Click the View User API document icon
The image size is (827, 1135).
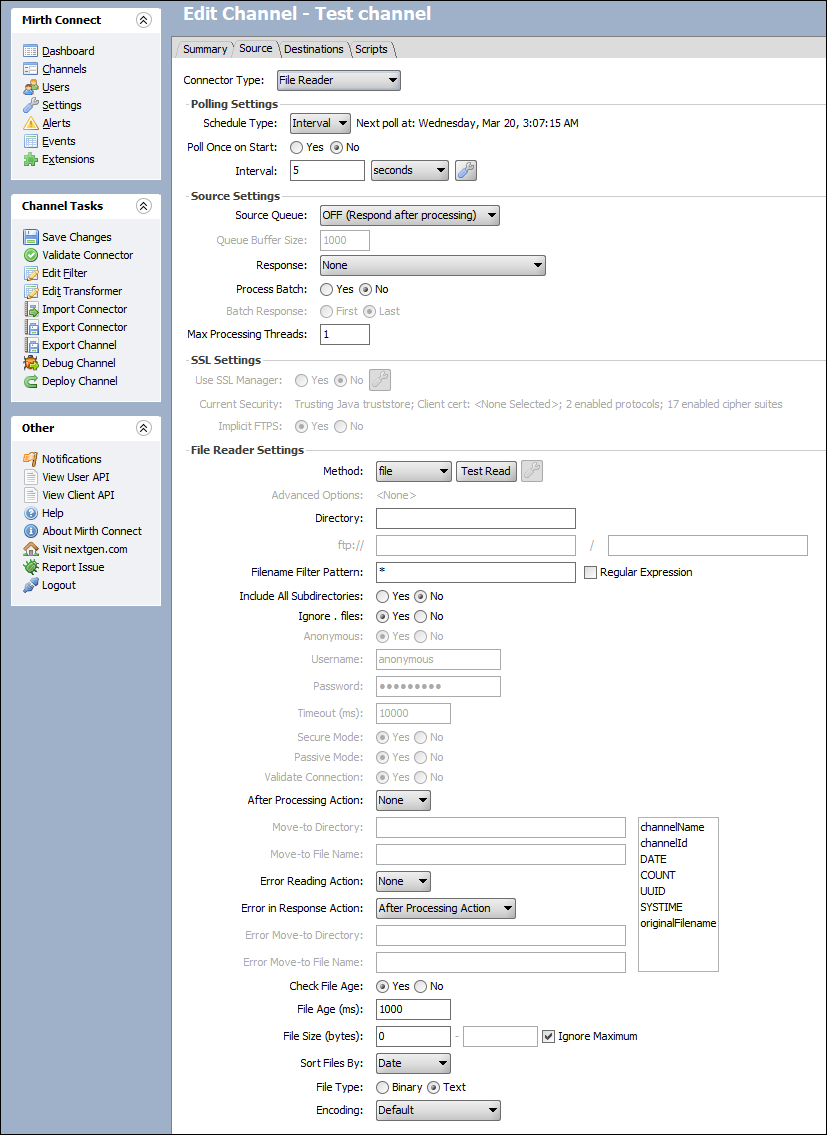tap(30, 477)
